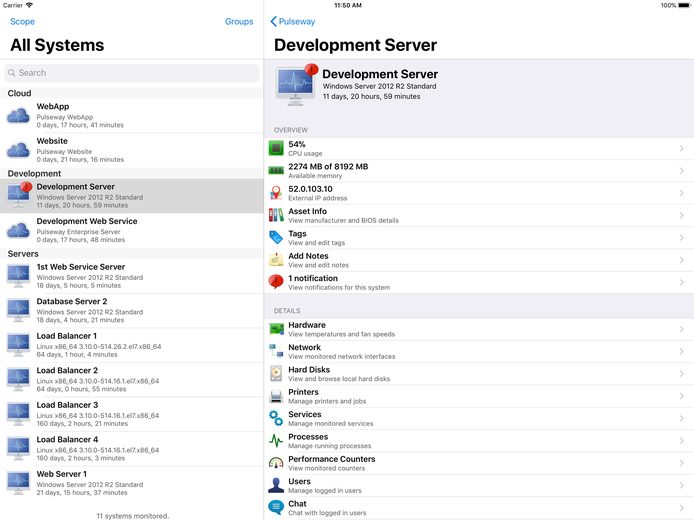
Task: Open the Hard Disks row
Action: (479, 374)
